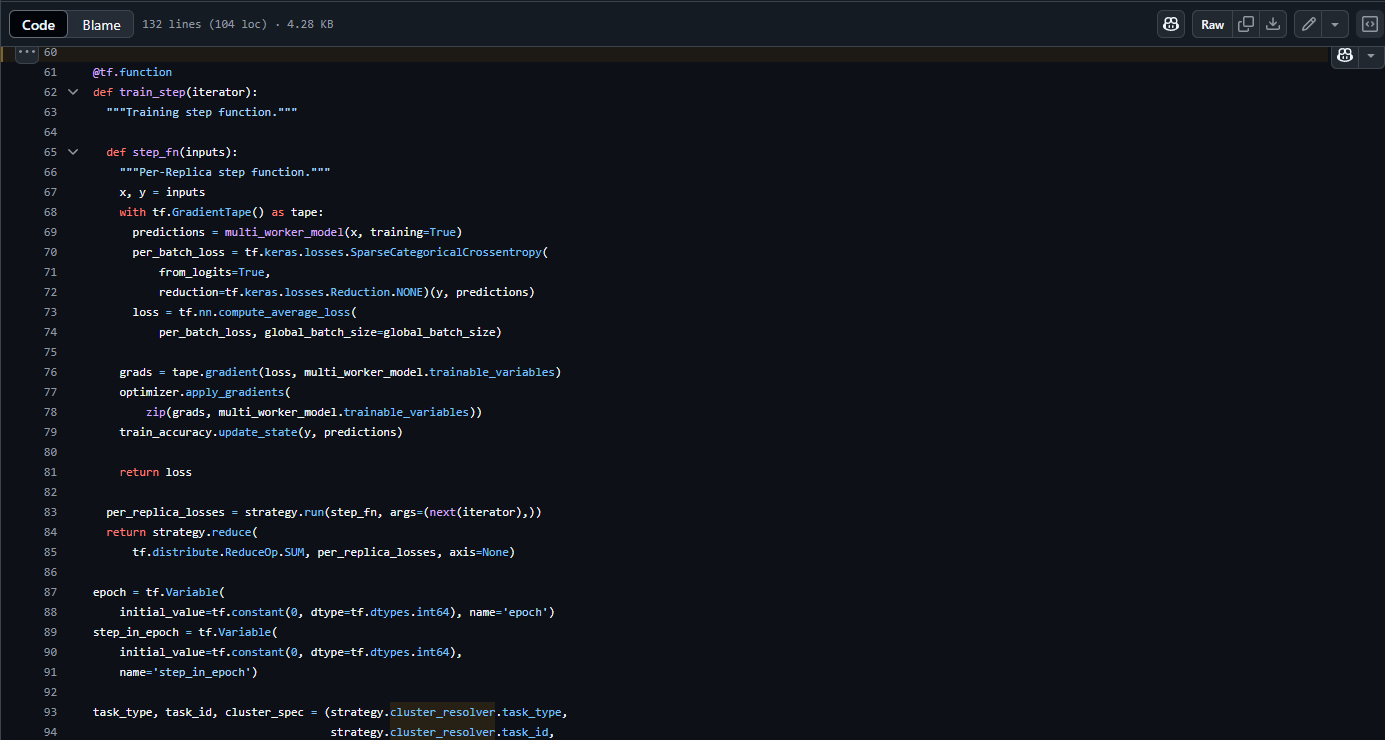This screenshot has width=1385, height=740.
Task: Click the line 60 ellipsis actions button
Action: [27, 52]
